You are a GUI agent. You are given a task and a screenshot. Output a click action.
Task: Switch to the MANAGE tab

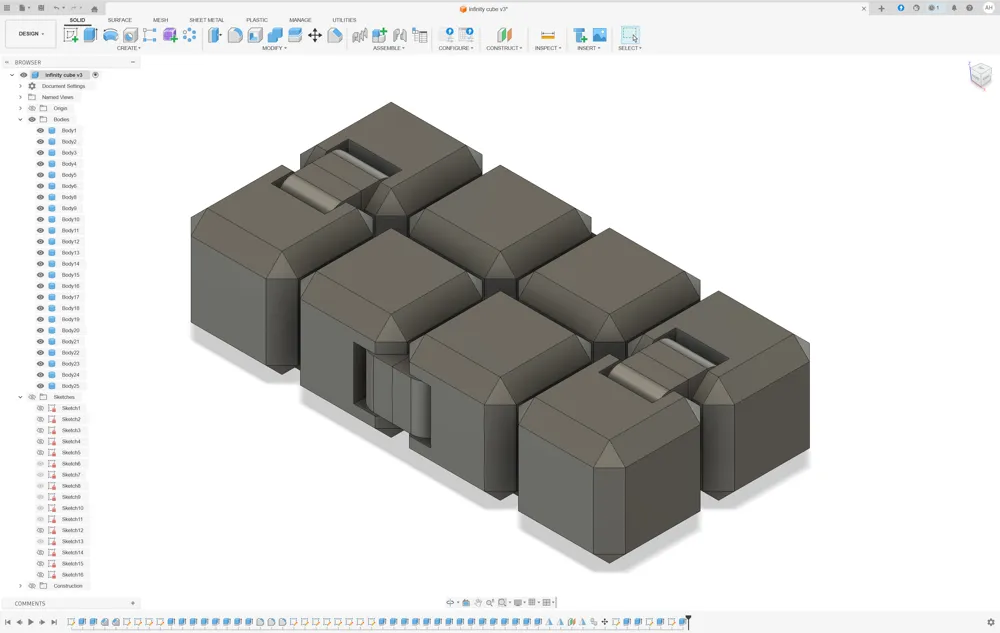[x=300, y=20]
